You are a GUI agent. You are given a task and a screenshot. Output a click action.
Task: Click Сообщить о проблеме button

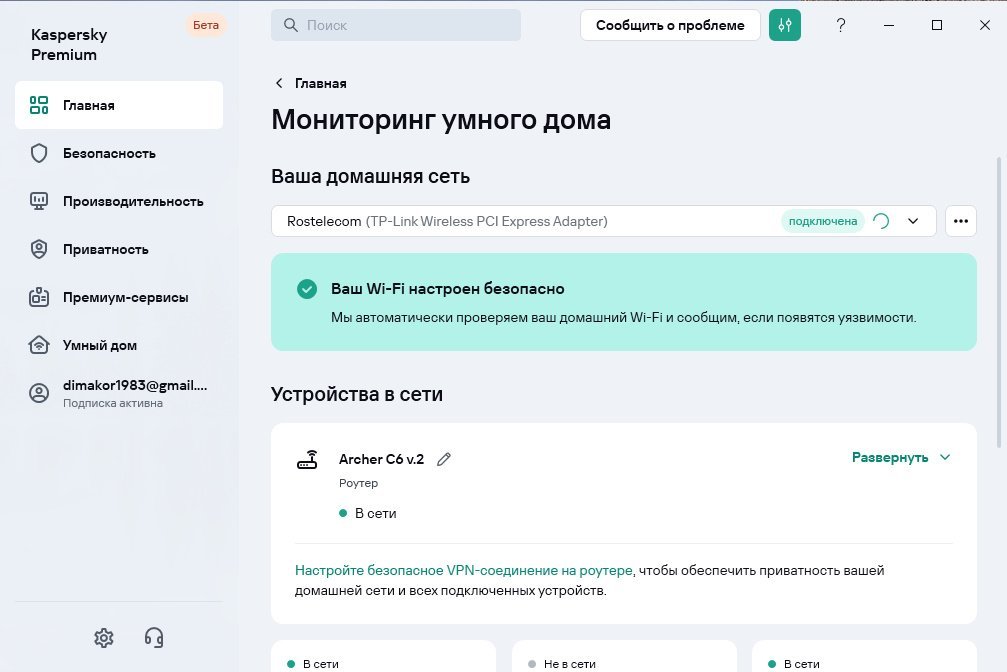[x=670, y=25]
